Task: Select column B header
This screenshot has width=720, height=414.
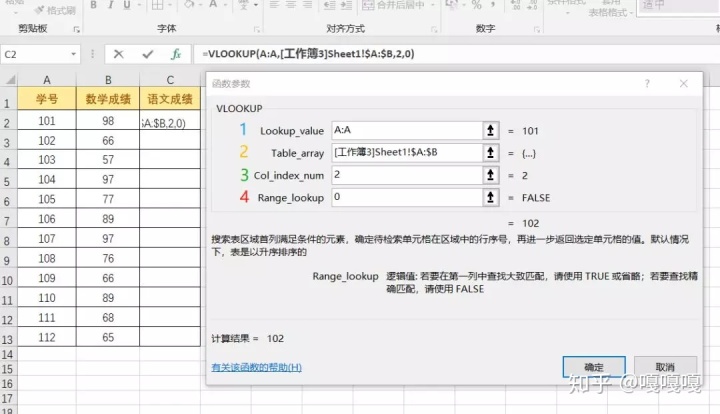Action: (x=108, y=80)
